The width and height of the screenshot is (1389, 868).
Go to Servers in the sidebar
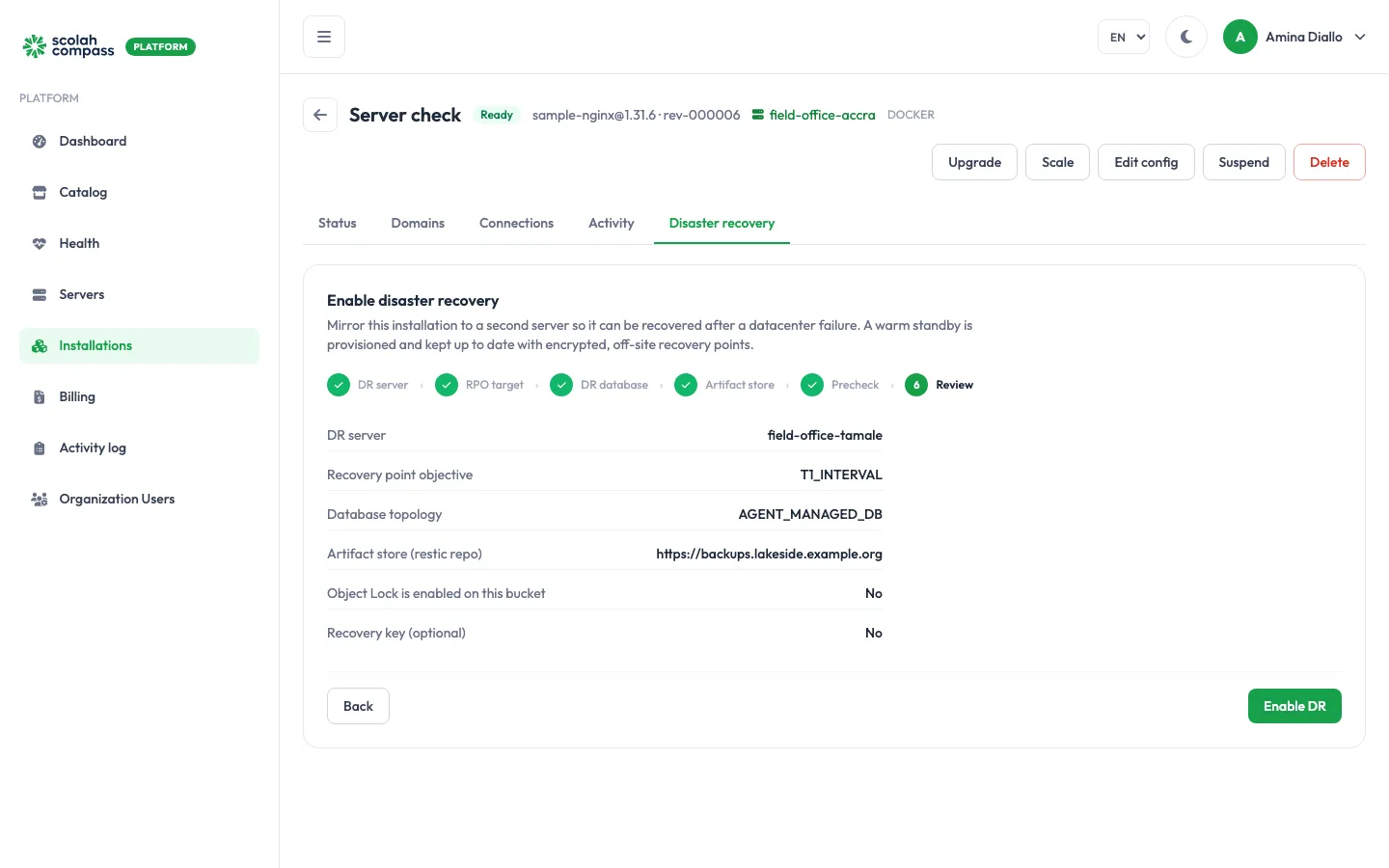[x=139, y=295]
